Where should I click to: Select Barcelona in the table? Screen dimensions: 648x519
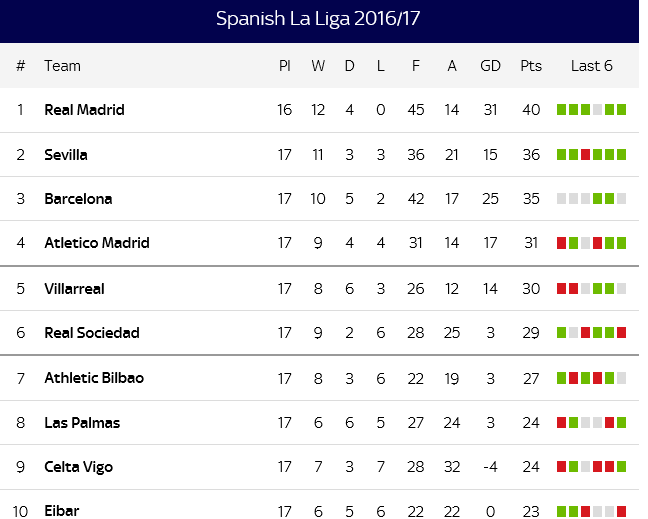78,199
